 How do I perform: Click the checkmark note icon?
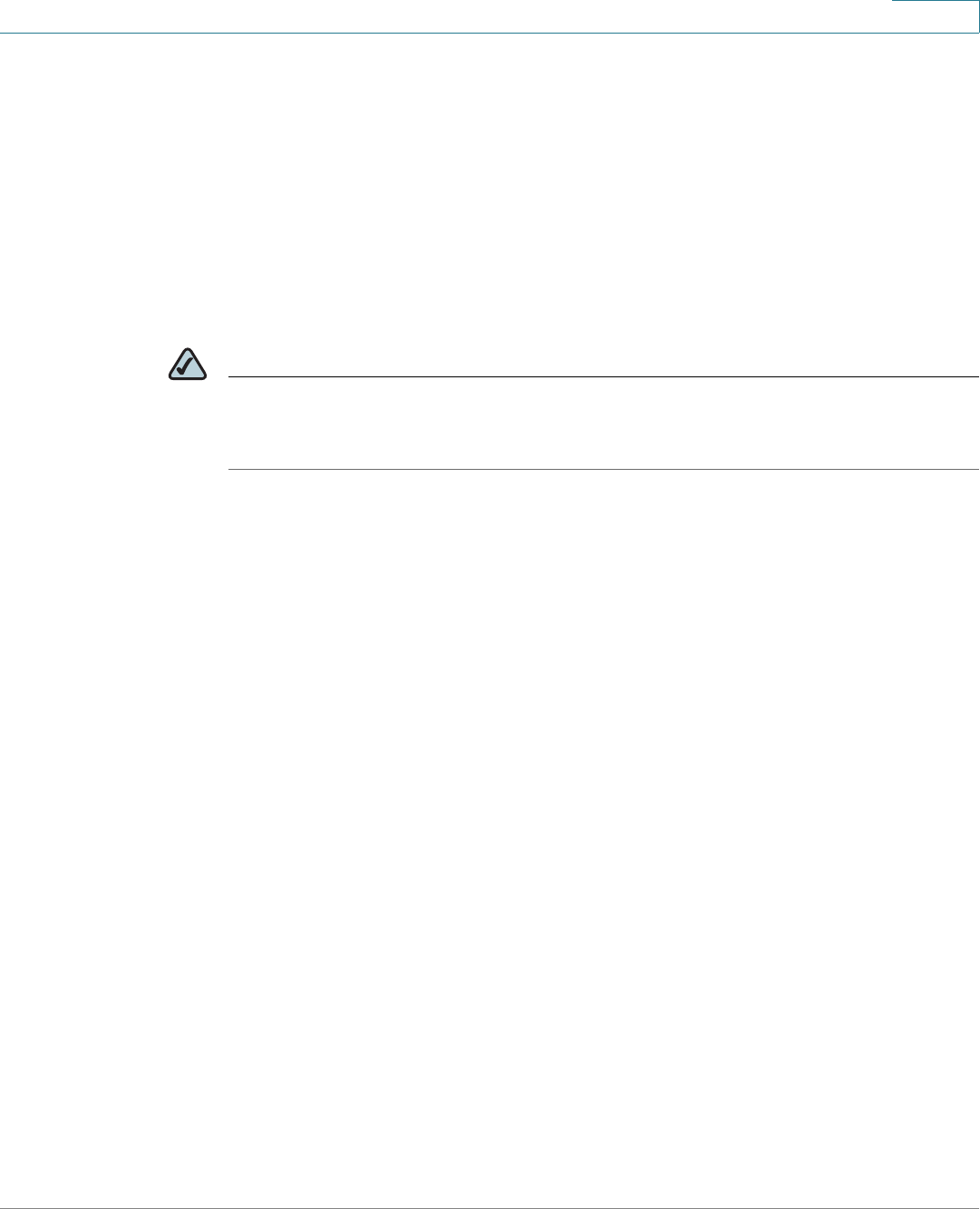pyautogui.click(x=188, y=363)
